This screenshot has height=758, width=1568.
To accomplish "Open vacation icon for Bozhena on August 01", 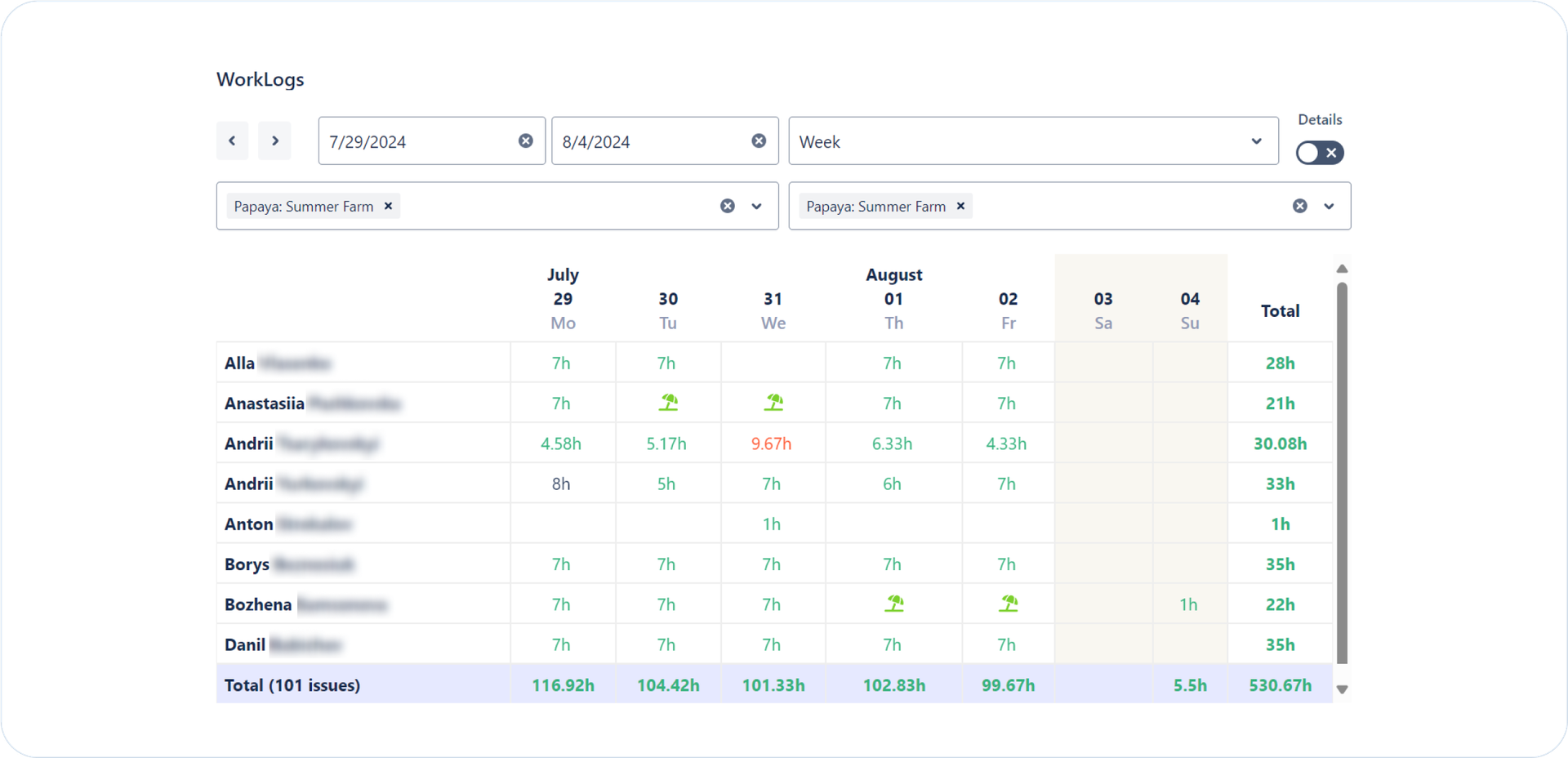I will pyautogui.click(x=894, y=604).
